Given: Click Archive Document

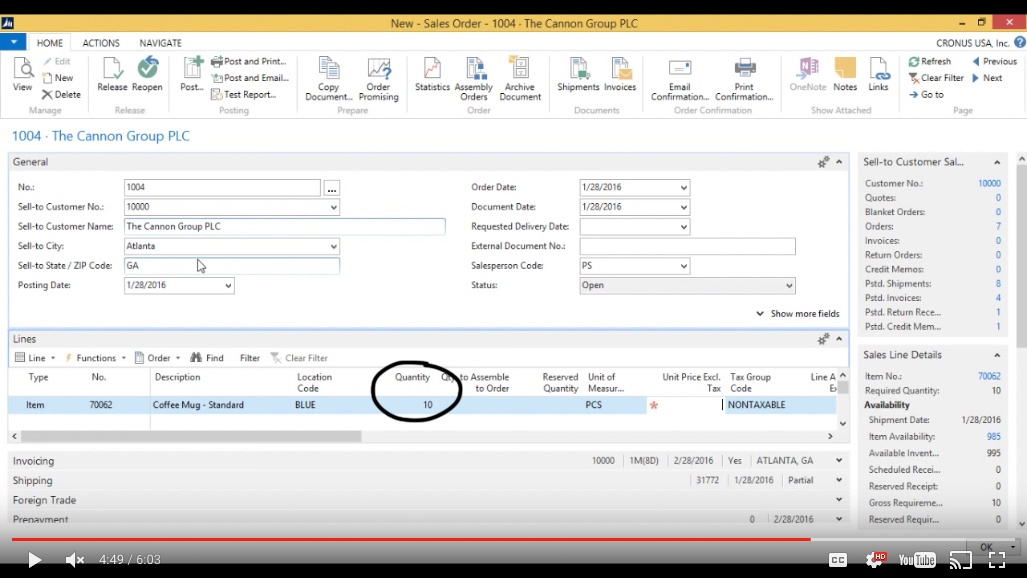Looking at the screenshot, I should point(520,79).
